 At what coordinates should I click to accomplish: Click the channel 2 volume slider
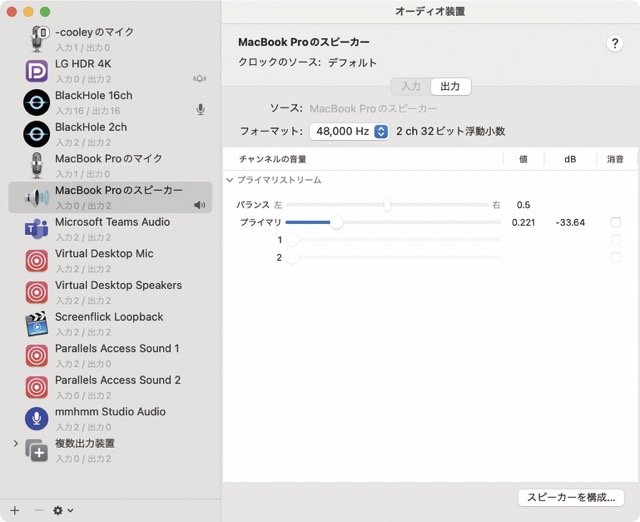click(393, 257)
